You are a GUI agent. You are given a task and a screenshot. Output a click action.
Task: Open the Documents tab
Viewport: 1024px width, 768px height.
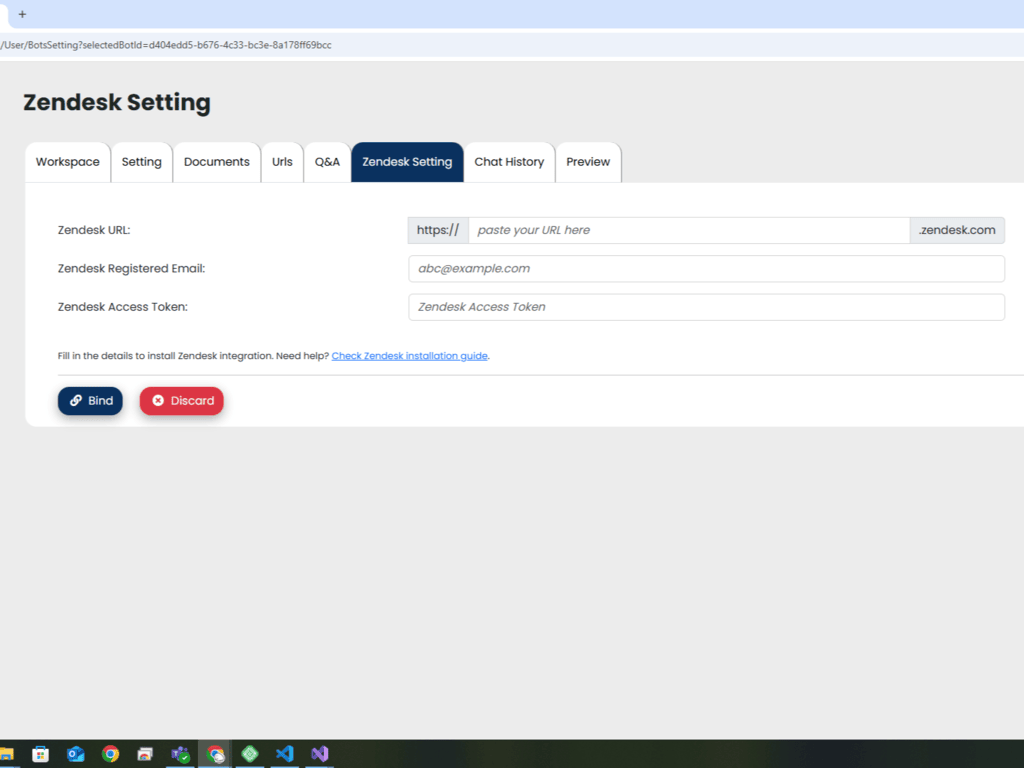pyautogui.click(x=216, y=162)
